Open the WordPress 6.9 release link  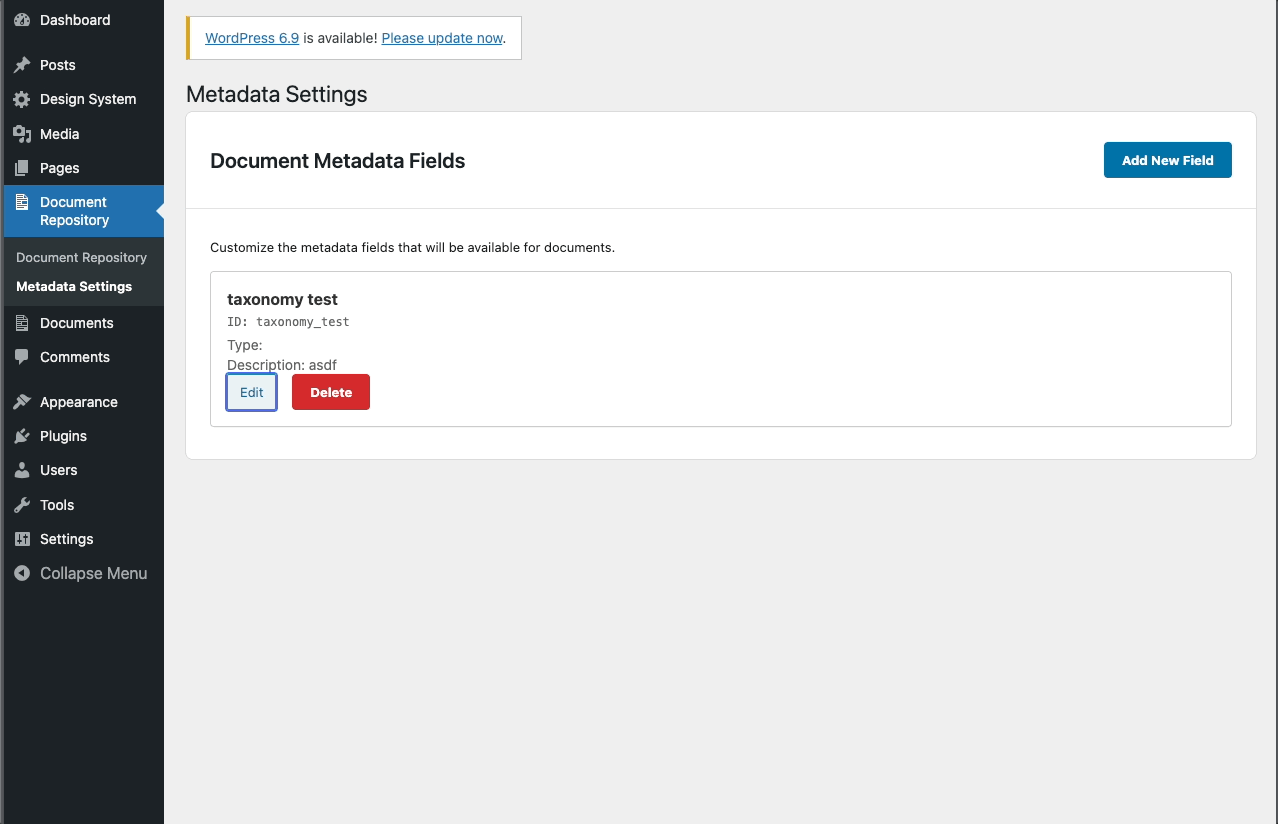251,38
